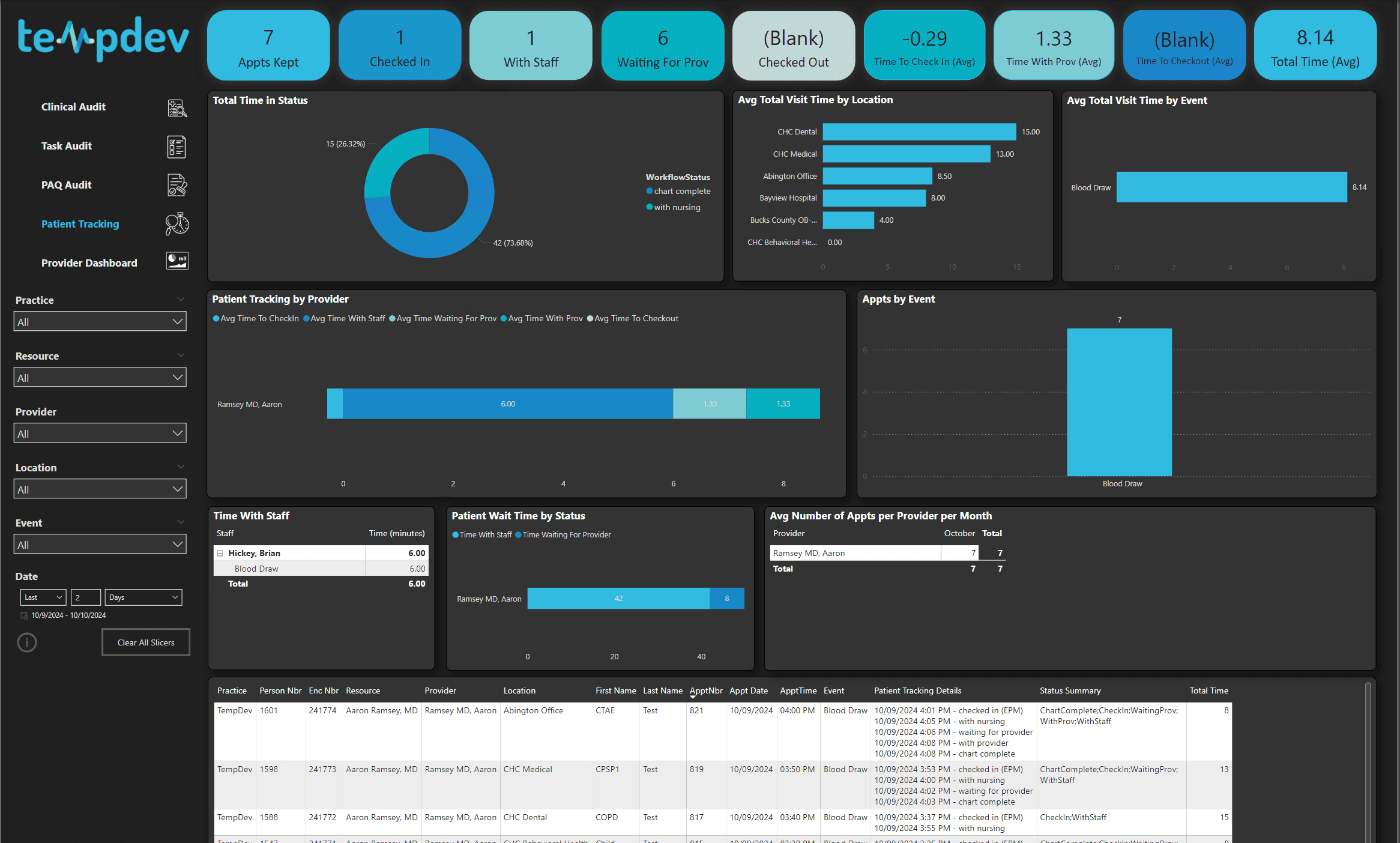Select Time Waiting For Provider legend entry

point(563,535)
